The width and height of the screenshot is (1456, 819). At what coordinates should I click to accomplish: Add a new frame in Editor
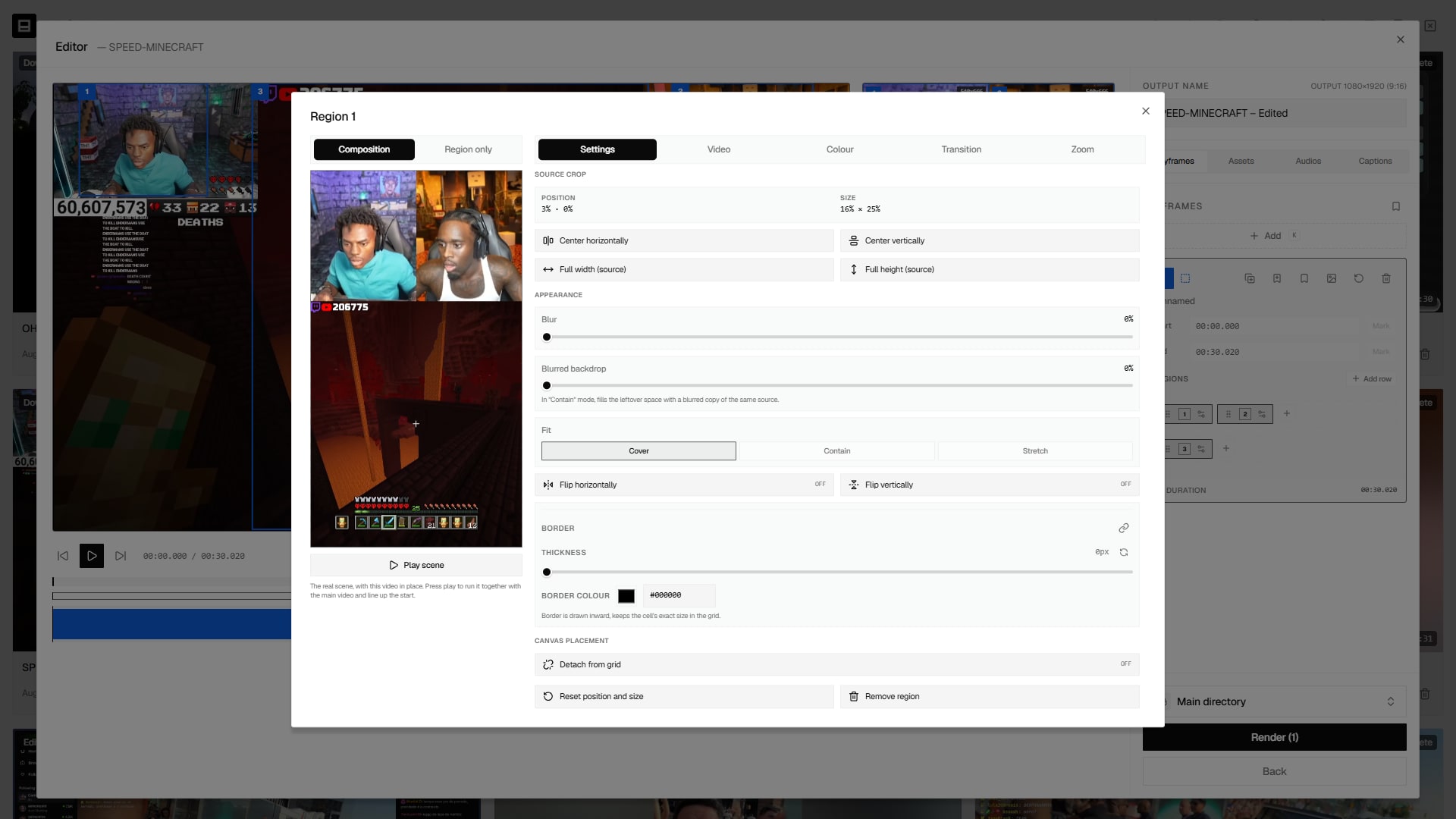tap(1274, 236)
